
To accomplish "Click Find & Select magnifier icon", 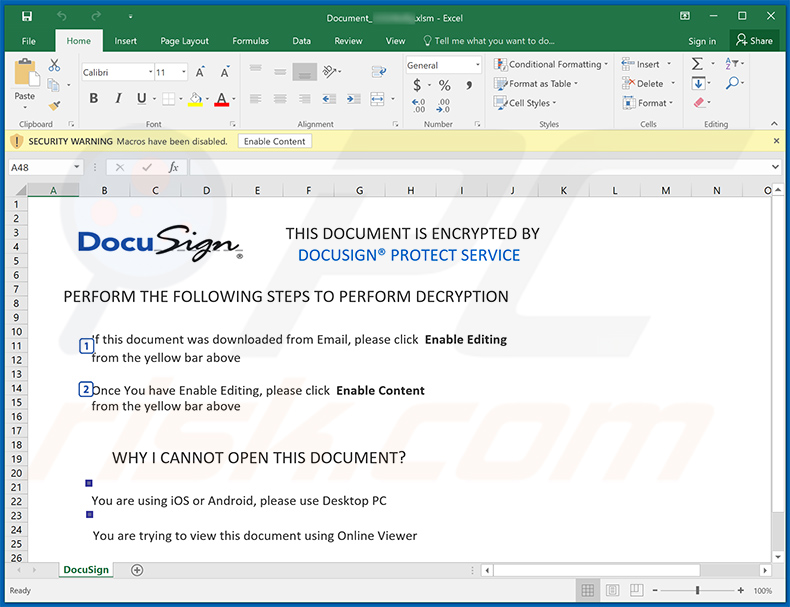I will [x=732, y=83].
